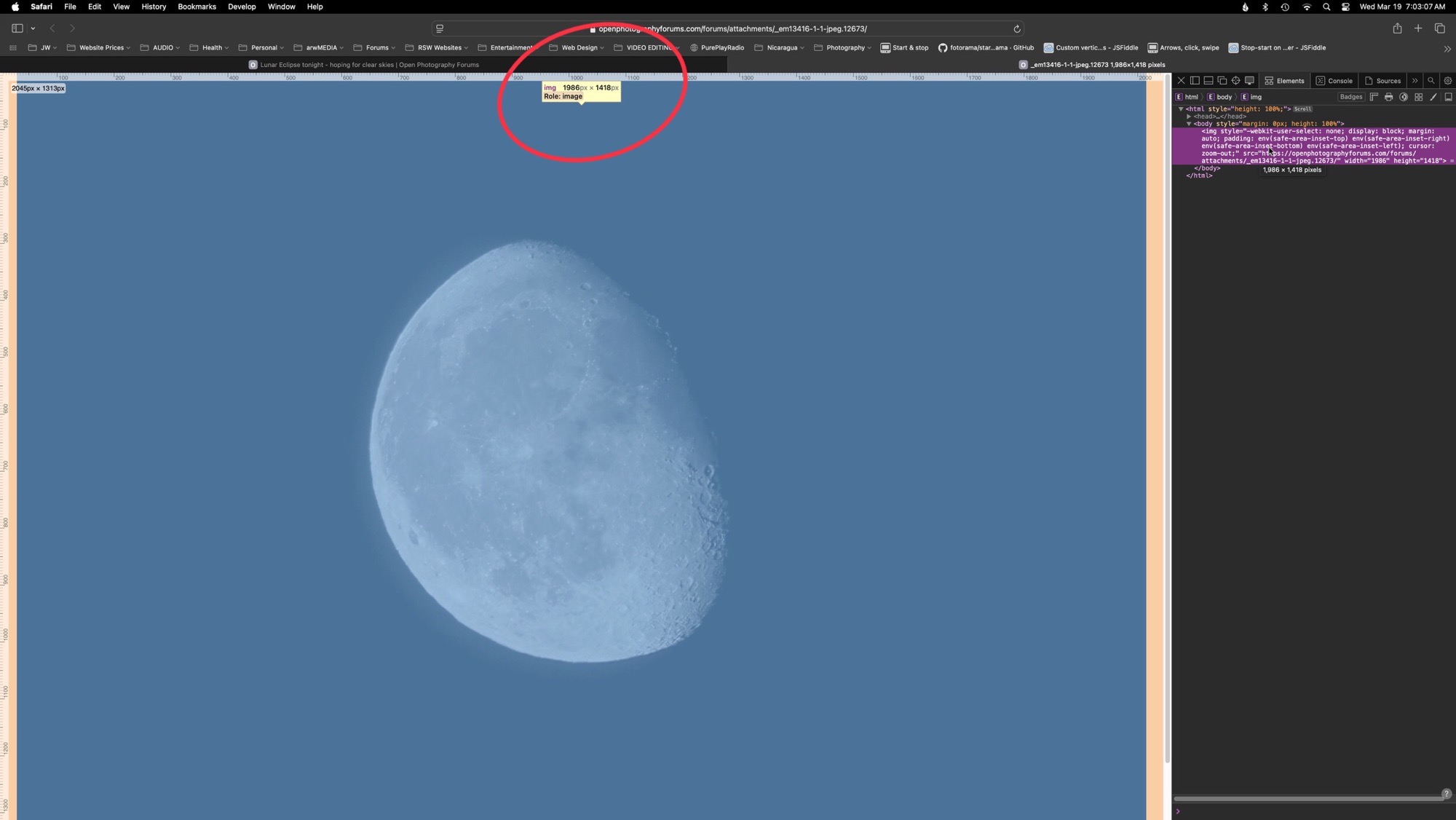Open the fotorama GitHub bookmark
The width and height of the screenshot is (1456, 820).
986,48
